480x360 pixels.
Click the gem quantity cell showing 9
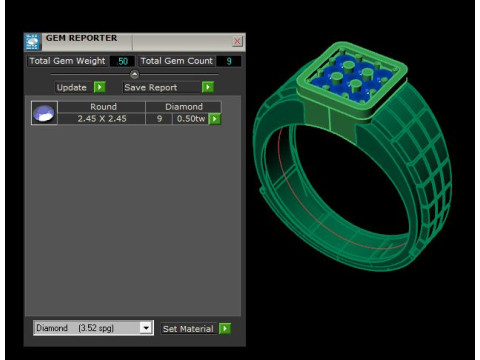click(x=159, y=119)
